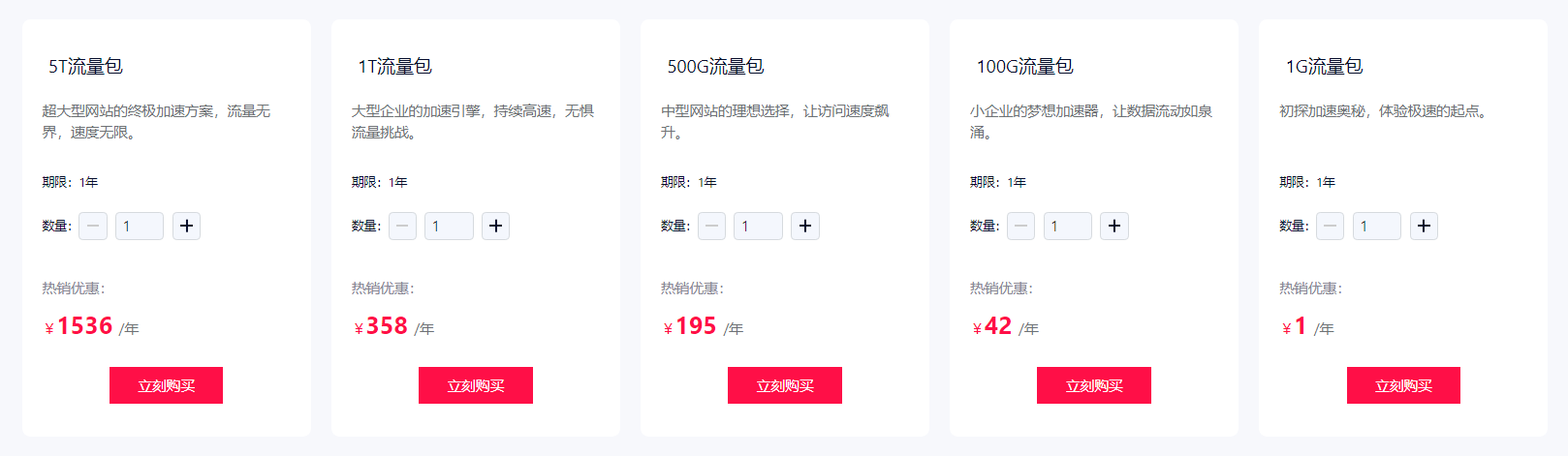Decrease quantity for the 500G流量包
The image size is (1568, 456).
pyautogui.click(x=711, y=226)
